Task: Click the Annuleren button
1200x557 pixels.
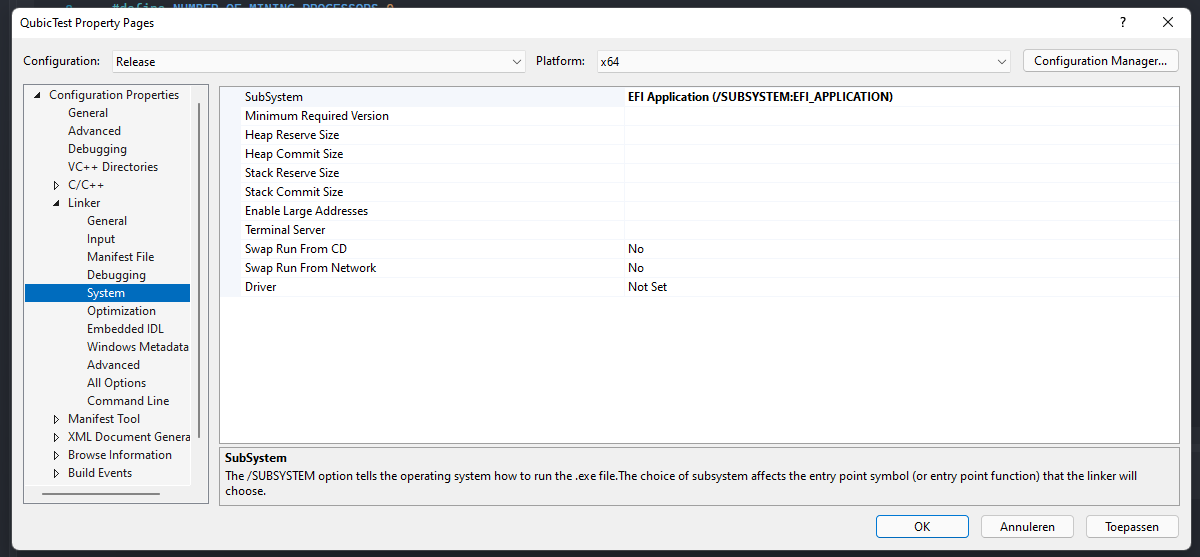Action: coord(1027,526)
